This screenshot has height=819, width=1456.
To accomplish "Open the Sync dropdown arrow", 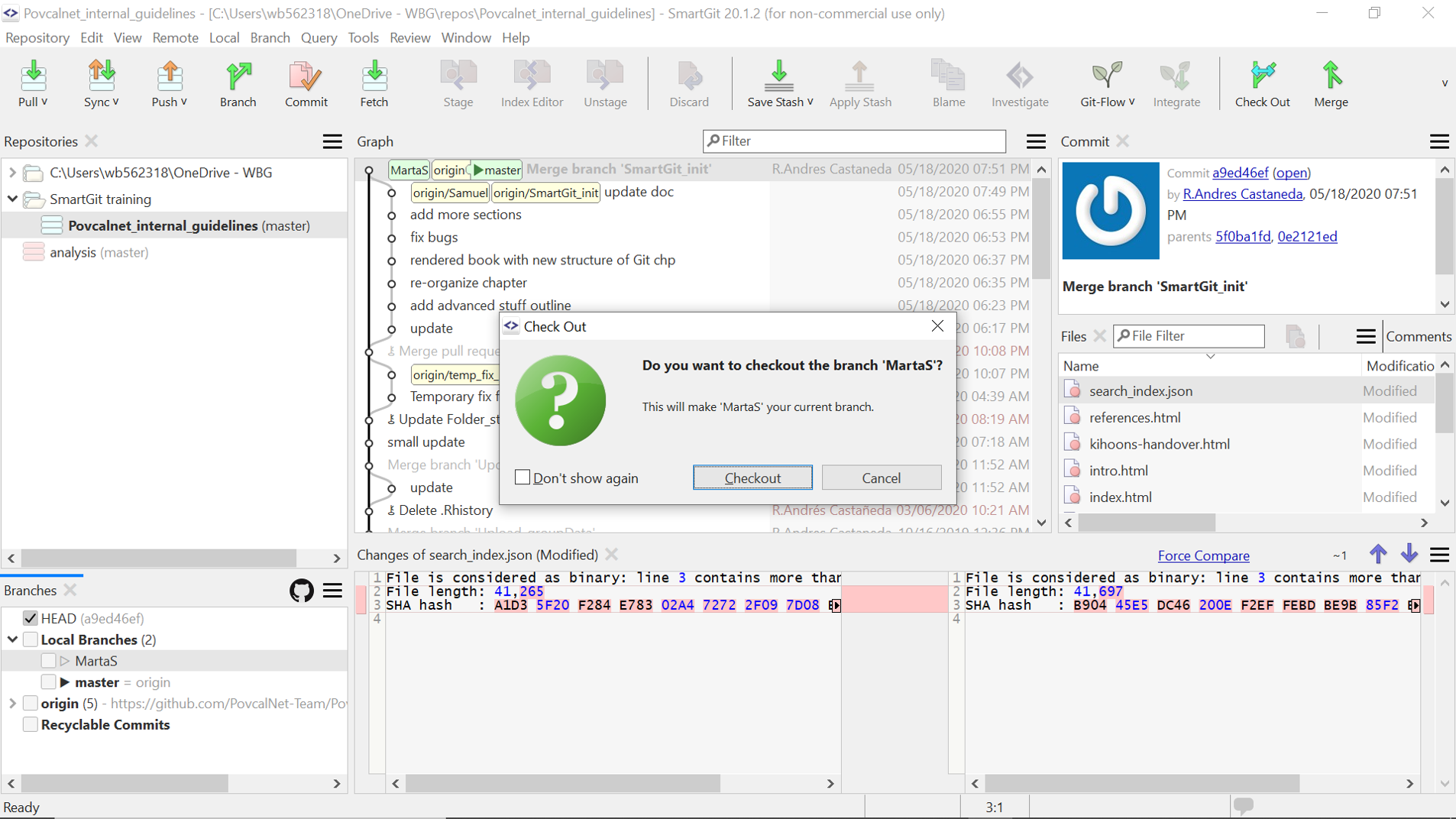I will pos(115,102).
